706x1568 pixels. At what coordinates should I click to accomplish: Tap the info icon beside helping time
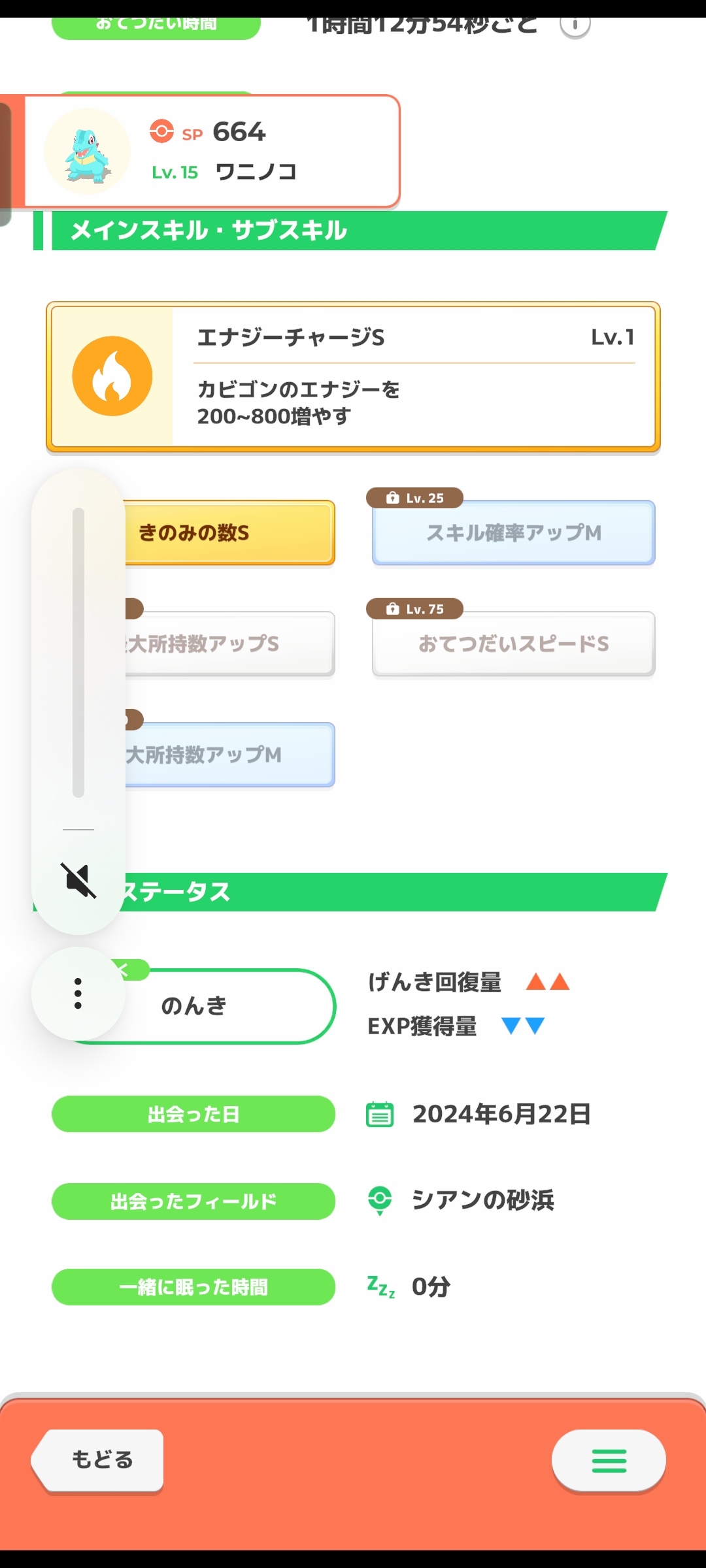pos(575,25)
